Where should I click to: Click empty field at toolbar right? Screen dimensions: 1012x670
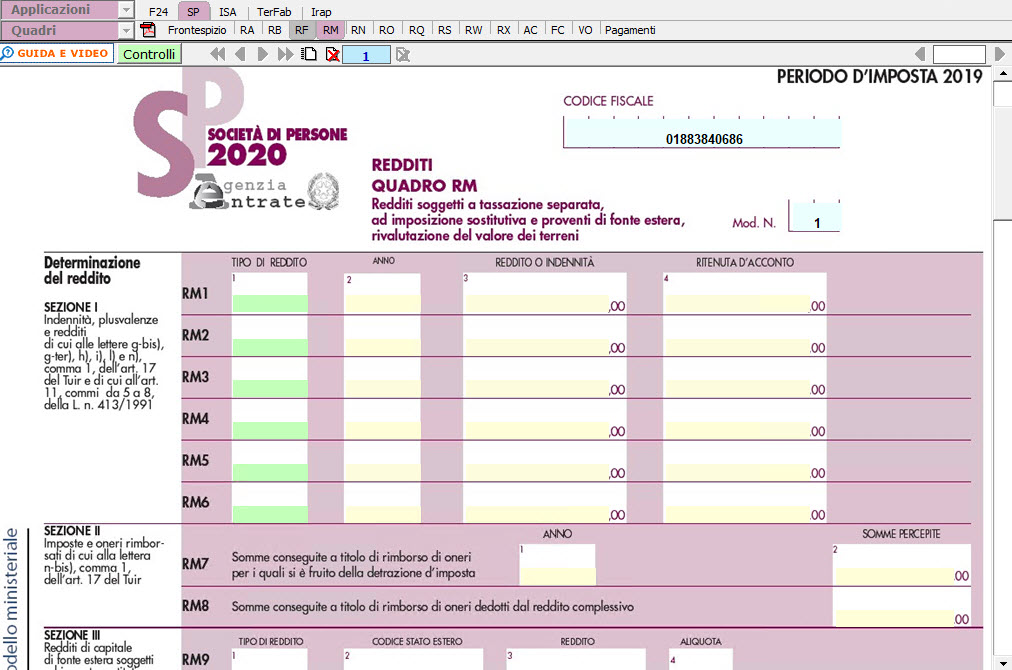click(959, 54)
